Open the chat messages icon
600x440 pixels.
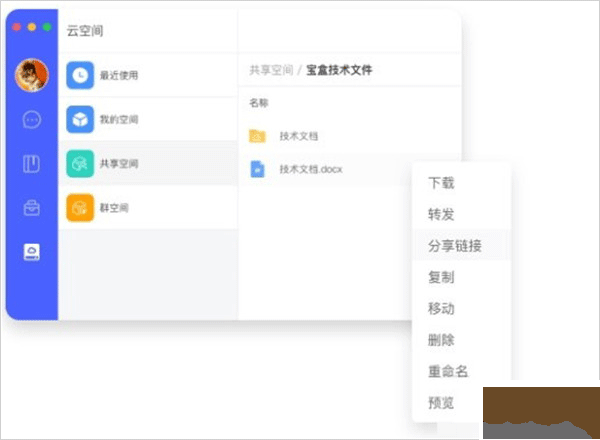tap(32, 120)
